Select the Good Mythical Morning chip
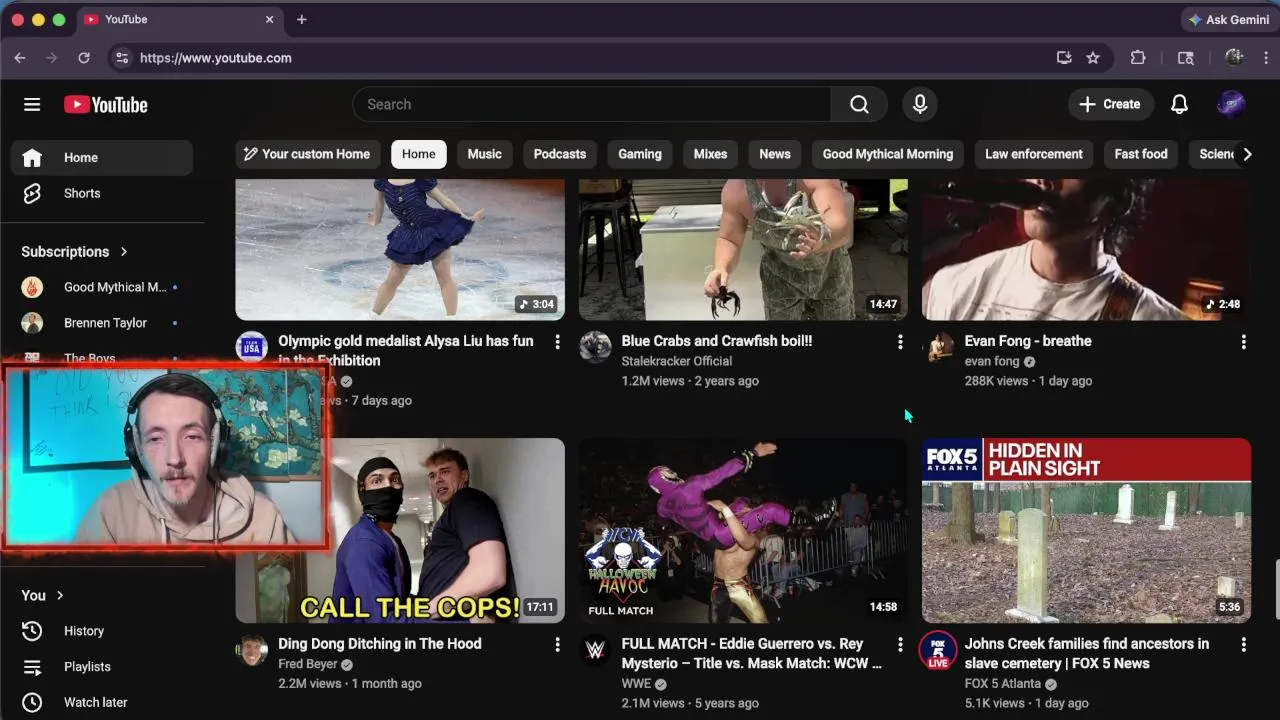Image resolution: width=1280 pixels, height=720 pixels. (888, 154)
